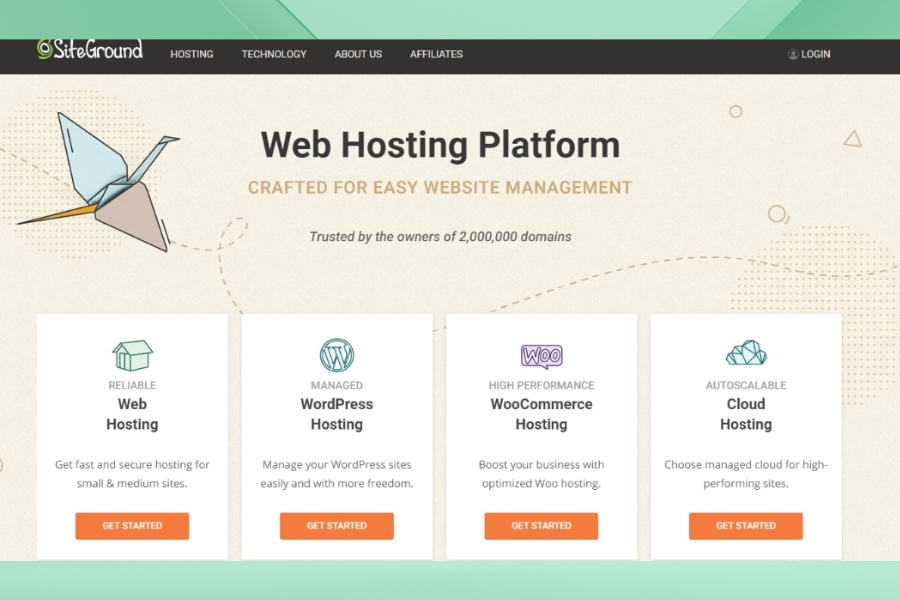Go to the Affiliates page
Image resolution: width=900 pixels, height=600 pixels.
click(436, 54)
